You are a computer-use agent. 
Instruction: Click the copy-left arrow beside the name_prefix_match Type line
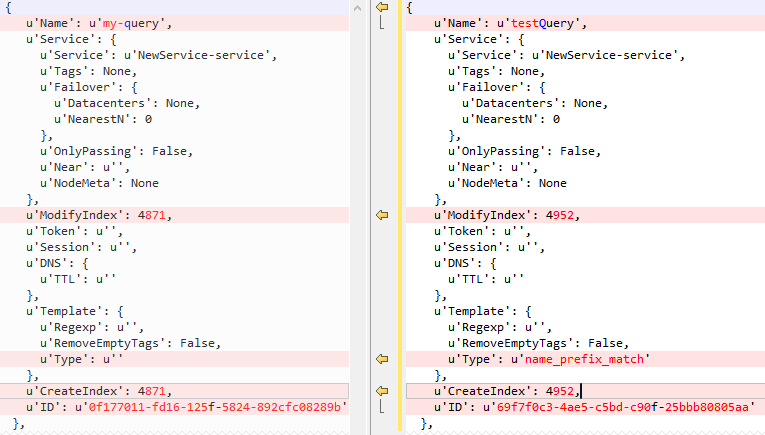click(x=382, y=359)
